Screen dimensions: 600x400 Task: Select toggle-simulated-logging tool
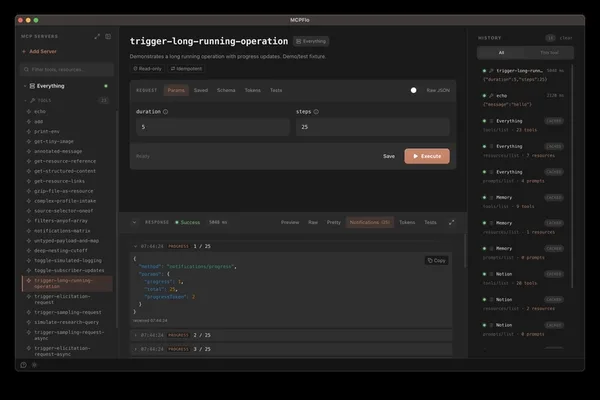point(68,260)
